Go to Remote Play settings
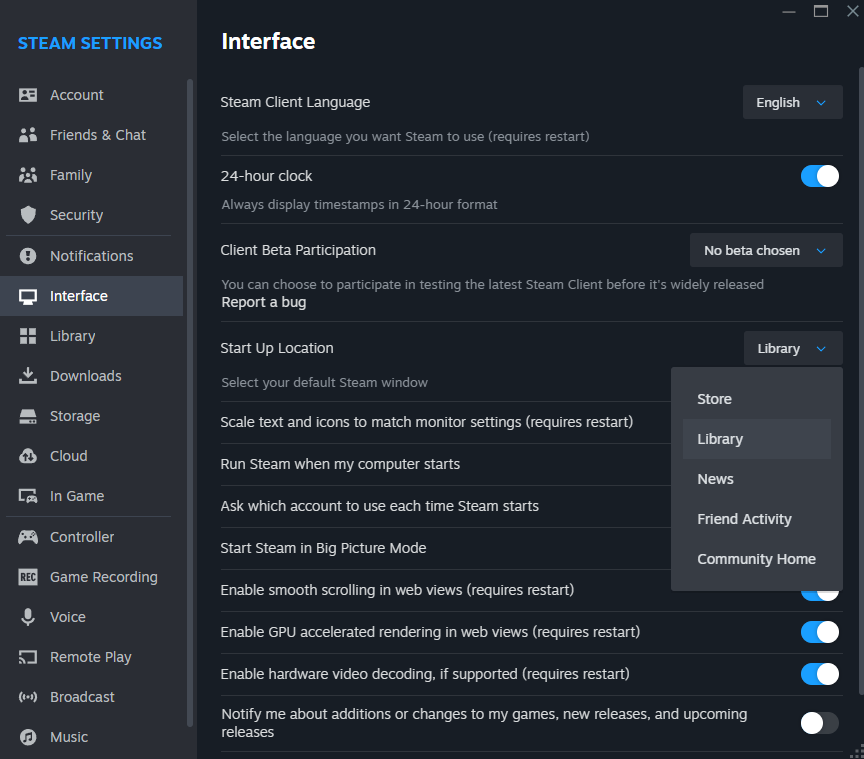Image resolution: width=864 pixels, height=759 pixels. 90,657
